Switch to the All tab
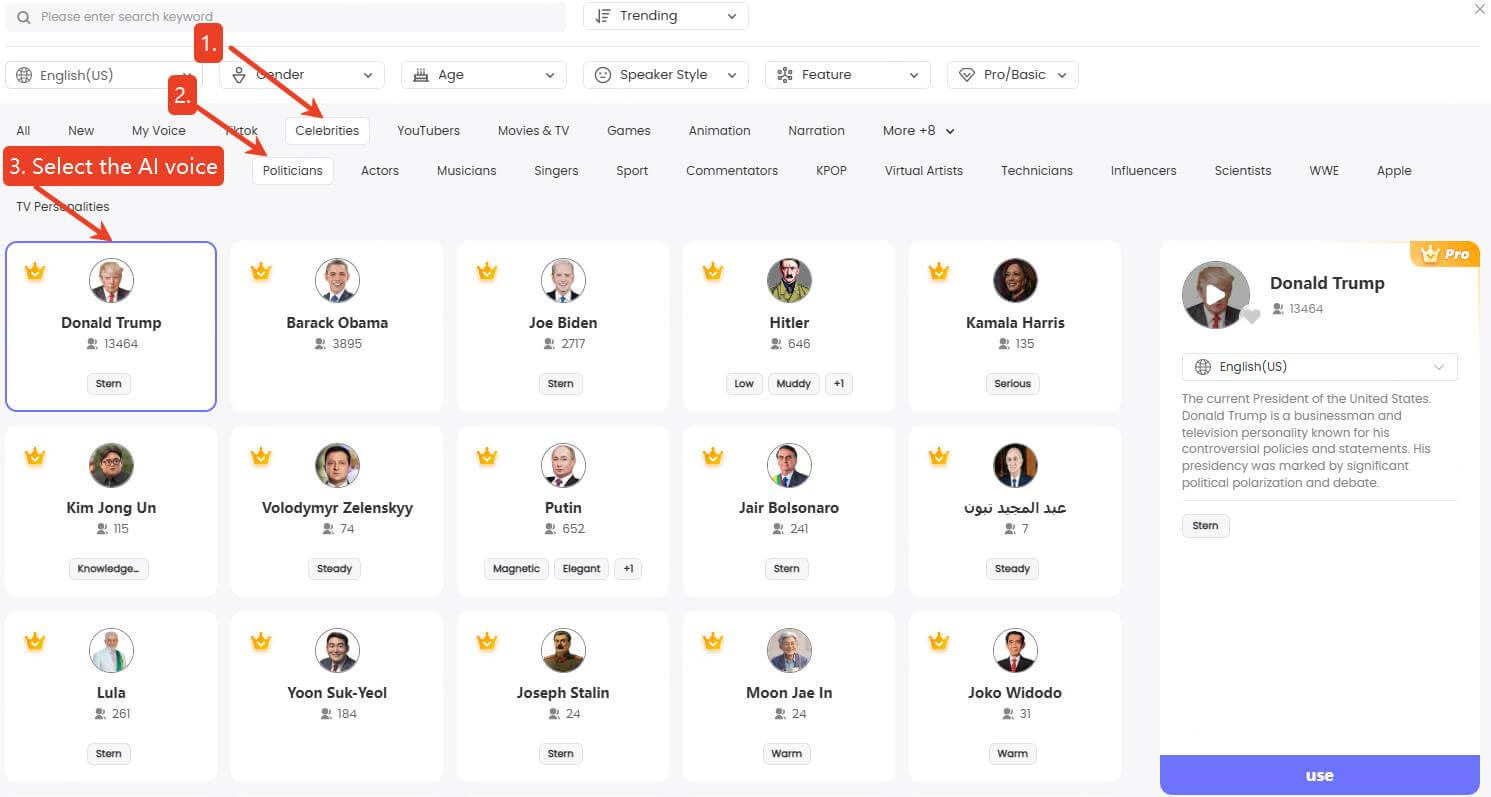The height and width of the screenshot is (797, 1491). 23,131
